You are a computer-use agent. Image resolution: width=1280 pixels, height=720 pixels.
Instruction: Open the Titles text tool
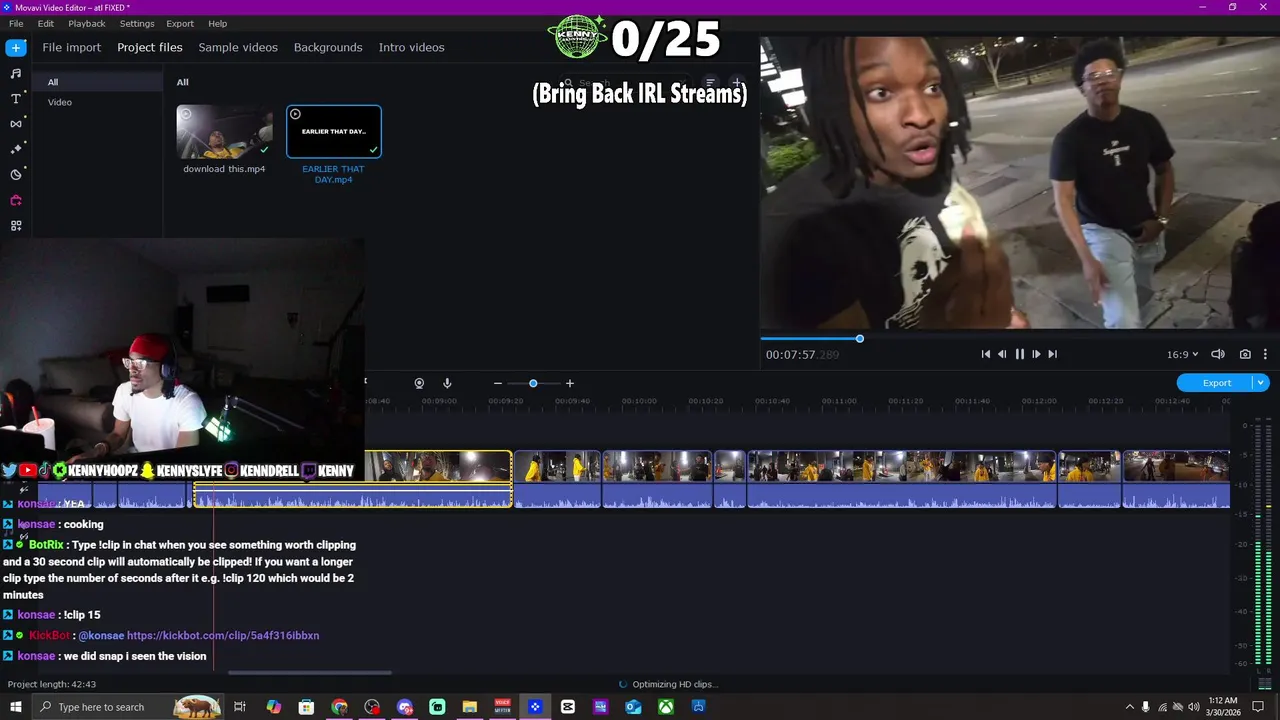click(x=16, y=98)
